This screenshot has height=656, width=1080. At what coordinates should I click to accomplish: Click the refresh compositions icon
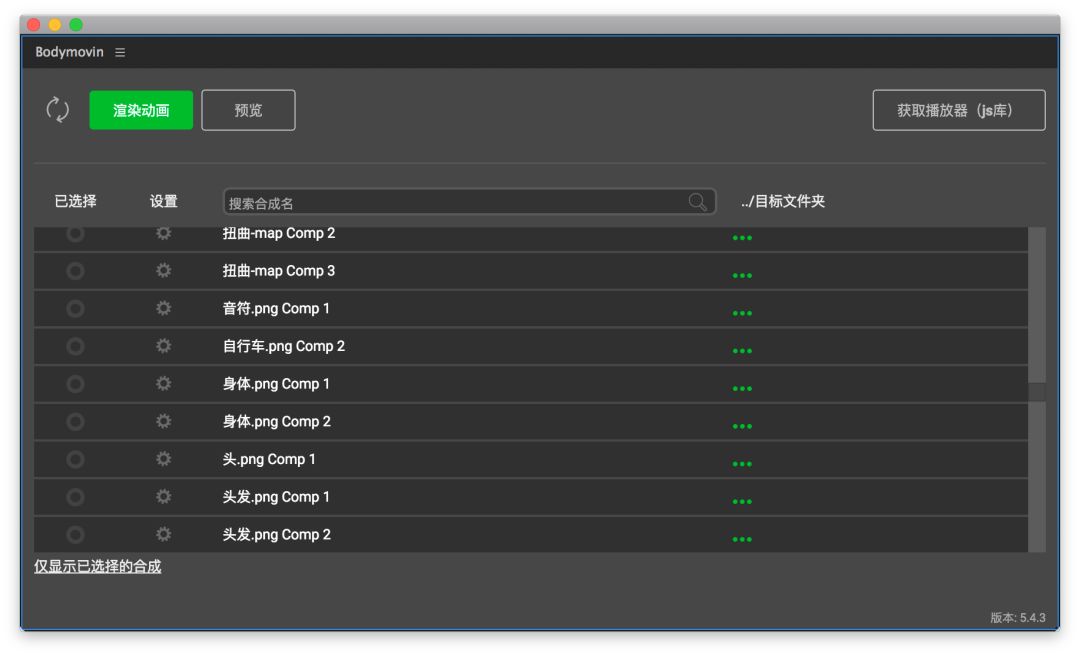(x=58, y=110)
